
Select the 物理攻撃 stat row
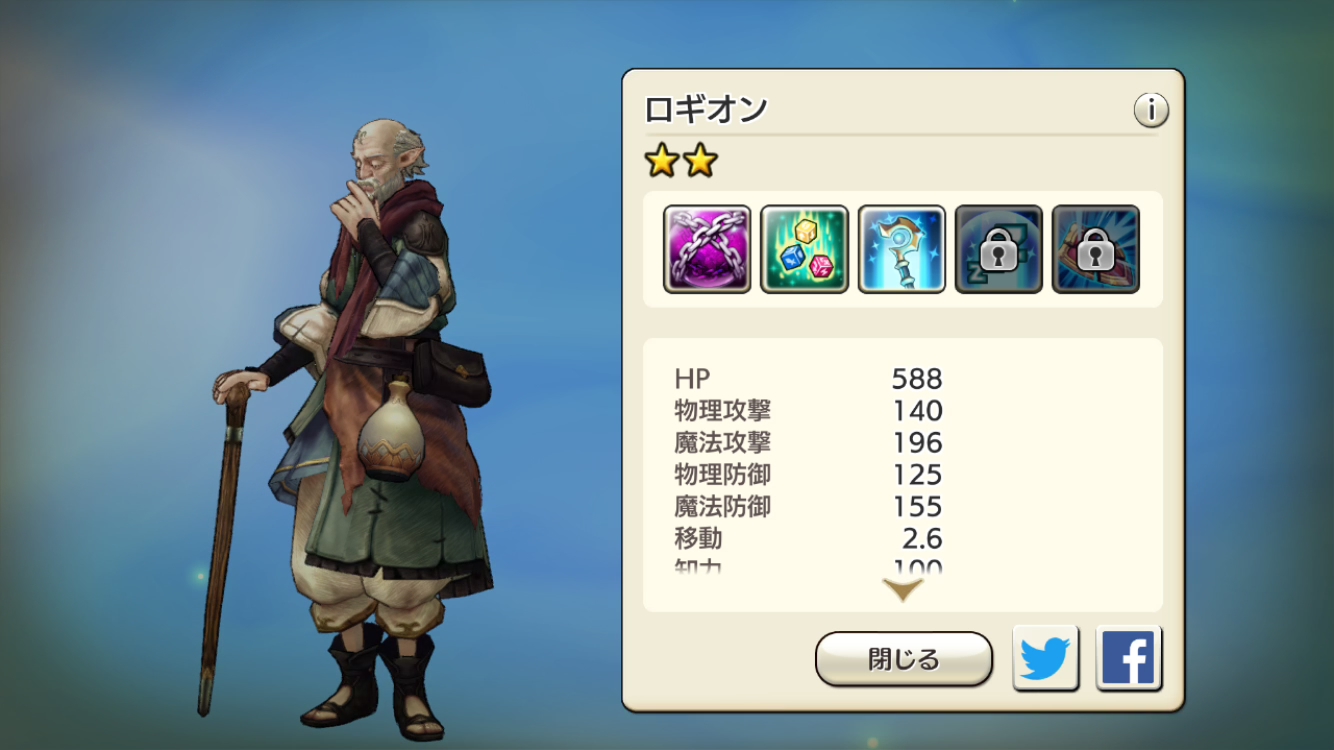pyautogui.click(x=808, y=410)
